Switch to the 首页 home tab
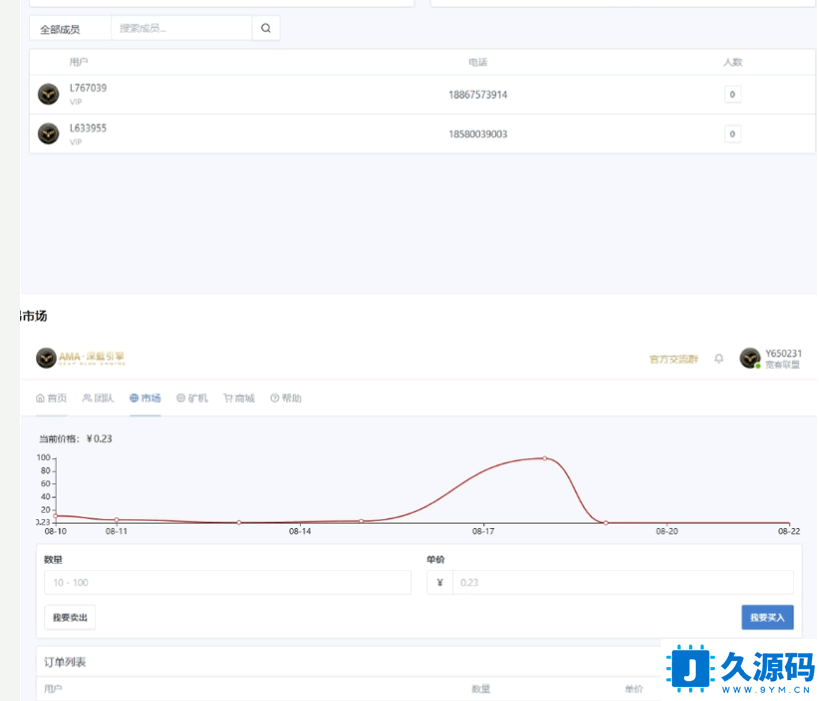819x701 pixels. pos(52,398)
